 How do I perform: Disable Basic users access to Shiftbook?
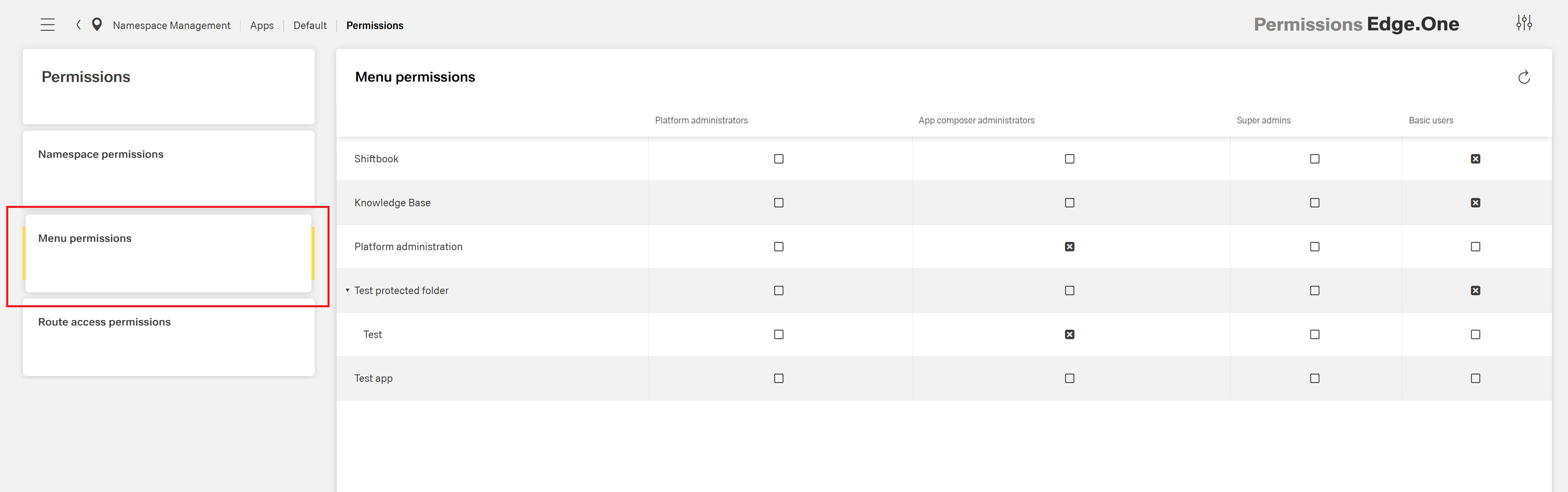[x=1475, y=159]
